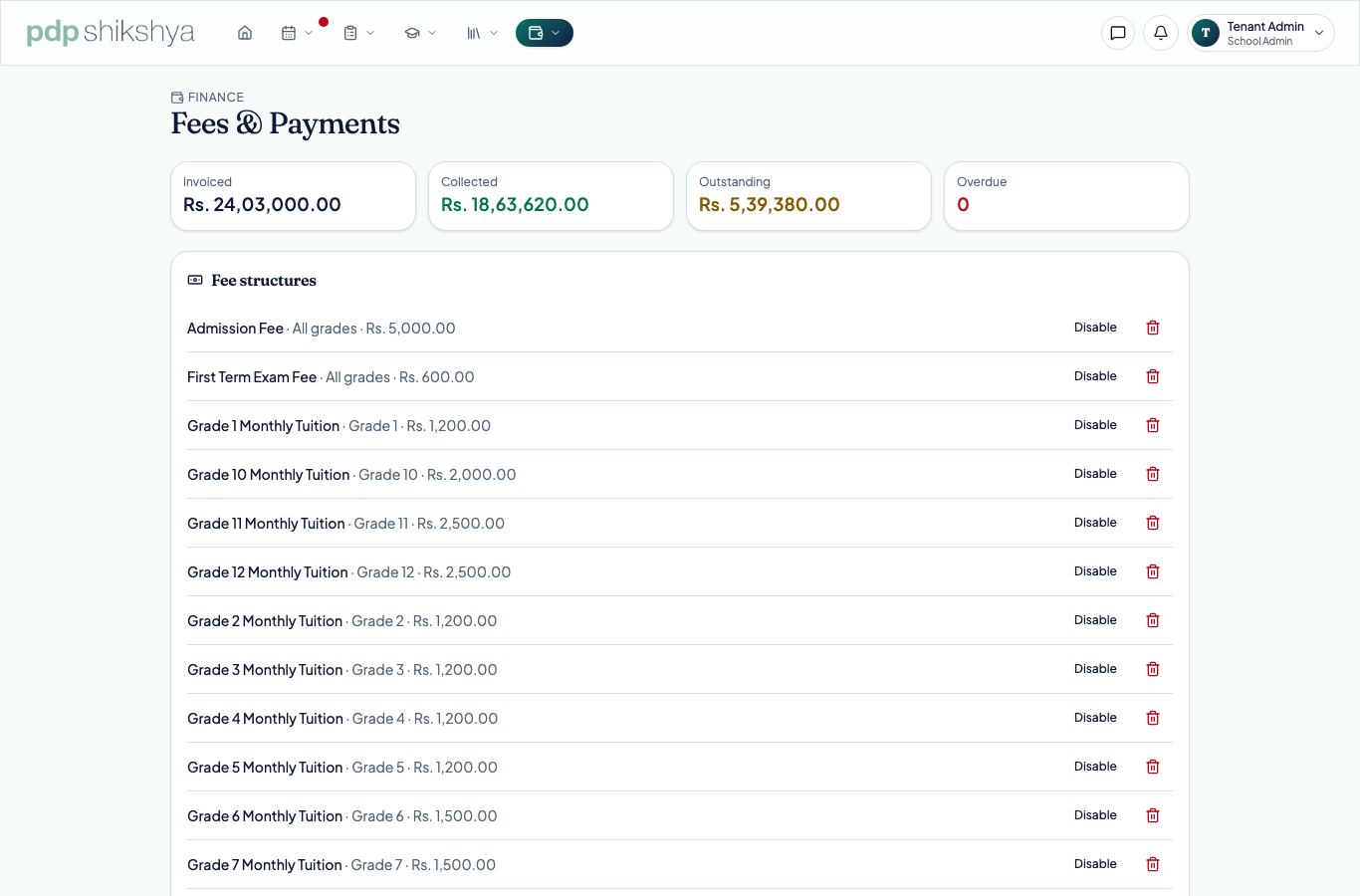Click Grade 10 Monthly Tuition text
Image resolution: width=1360 pixels, height=896 pixels.
tap(269, 475)
